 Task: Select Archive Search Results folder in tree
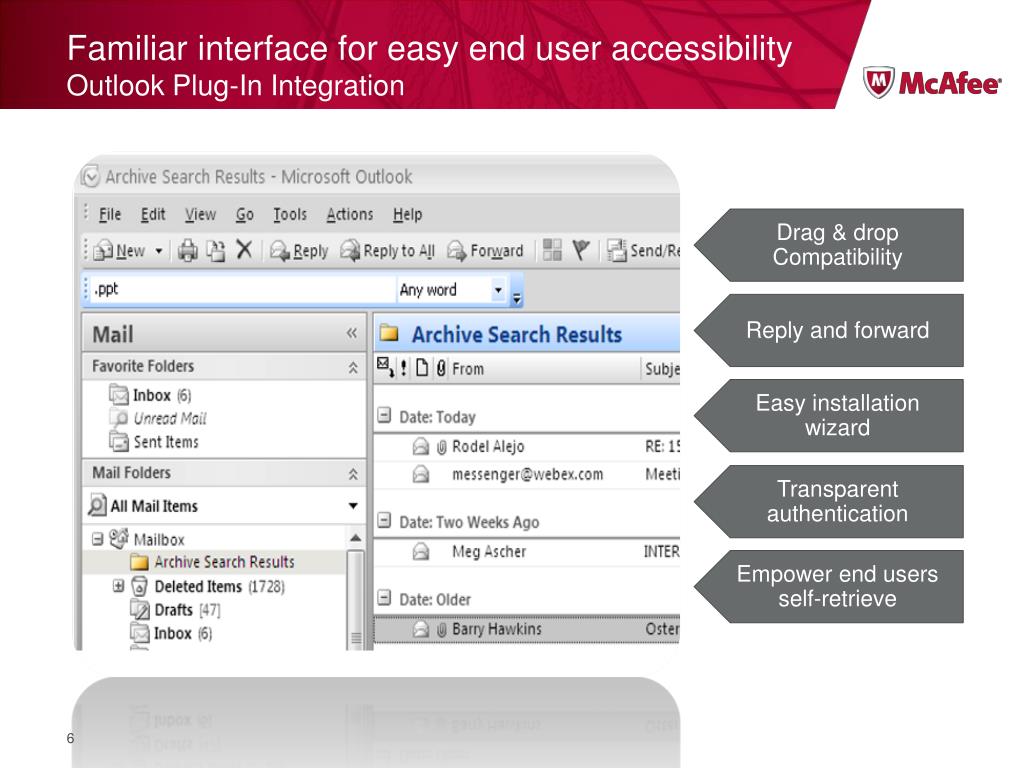212,562
